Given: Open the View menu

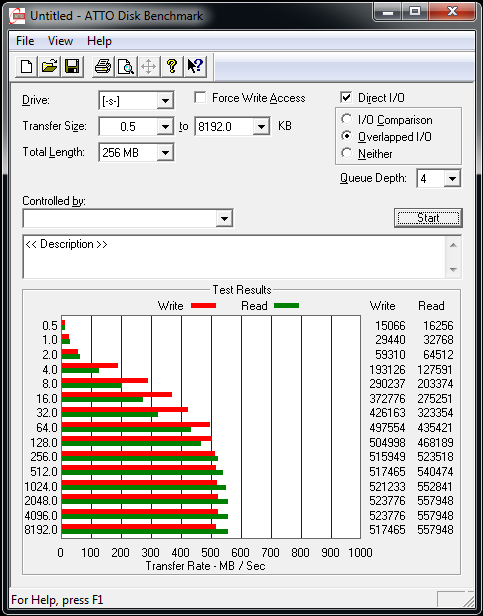Looking at the screenshot, I should tap(60, 41).
